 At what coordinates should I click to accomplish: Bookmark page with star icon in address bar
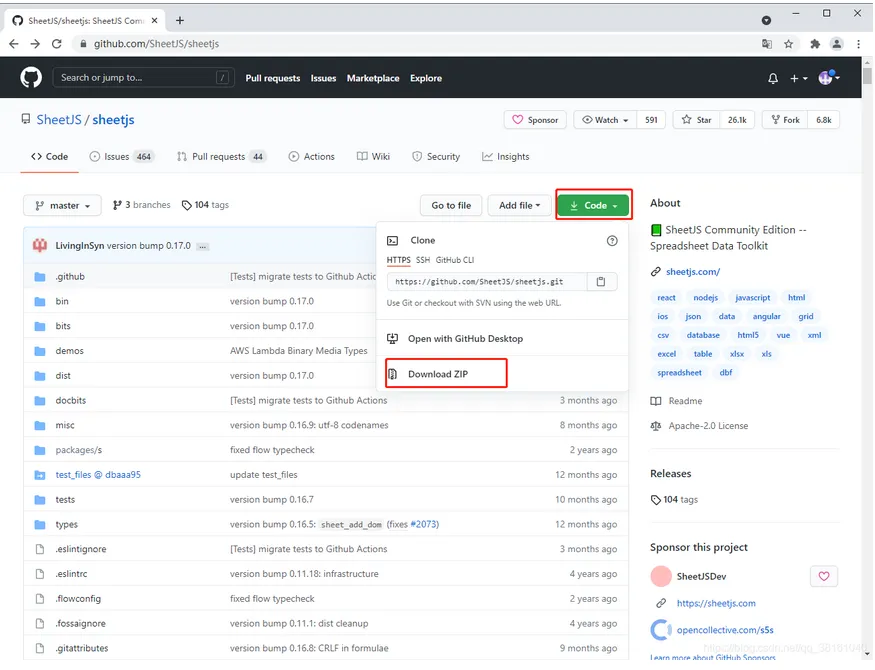[x=789, y=44]
